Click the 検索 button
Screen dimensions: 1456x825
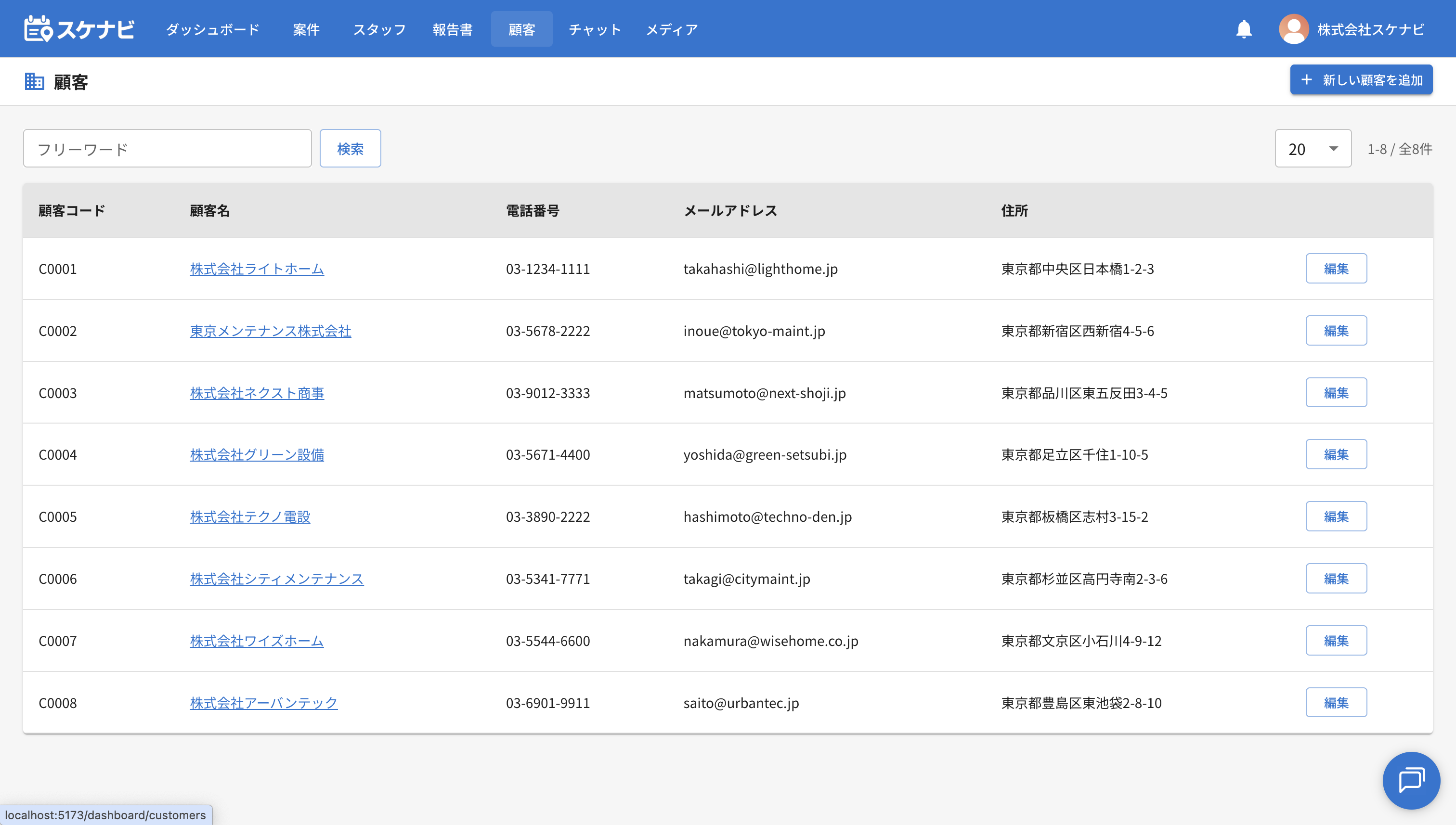(350, 148)
